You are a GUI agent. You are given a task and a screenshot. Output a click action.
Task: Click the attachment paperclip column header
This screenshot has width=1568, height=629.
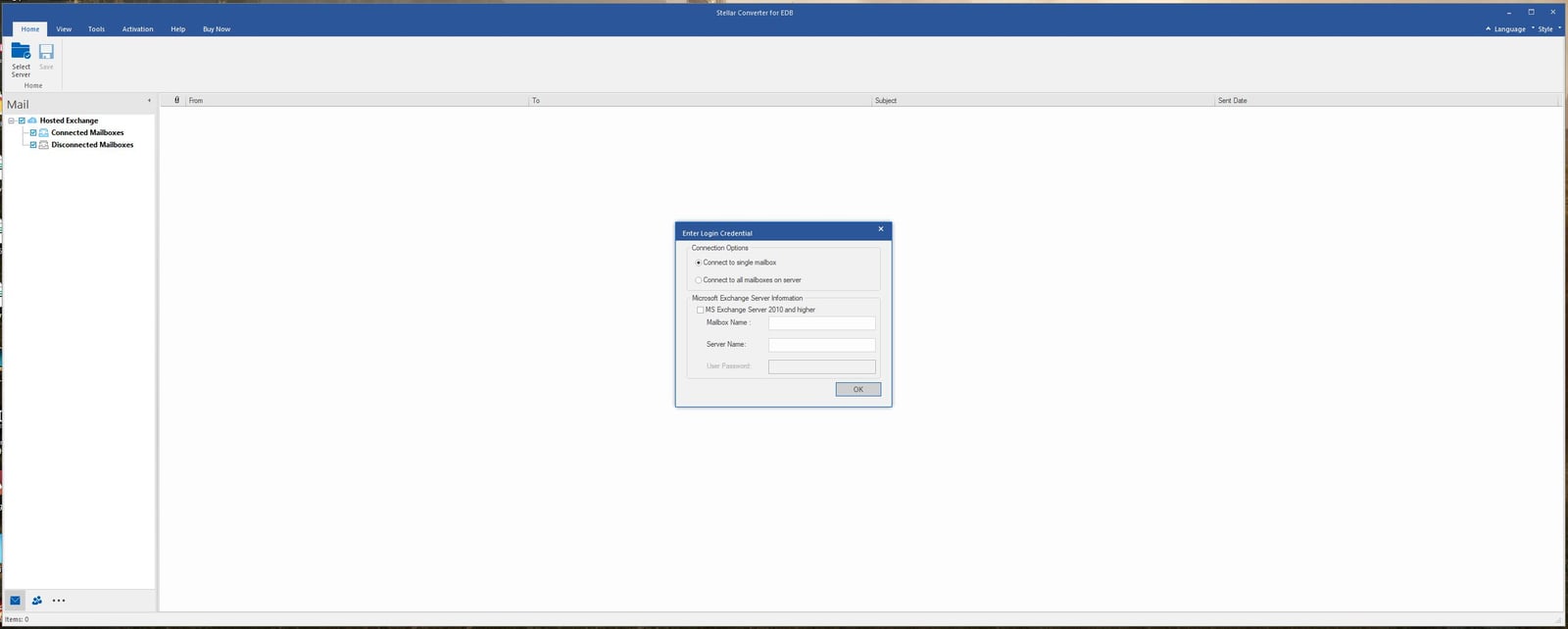[176, 100]
